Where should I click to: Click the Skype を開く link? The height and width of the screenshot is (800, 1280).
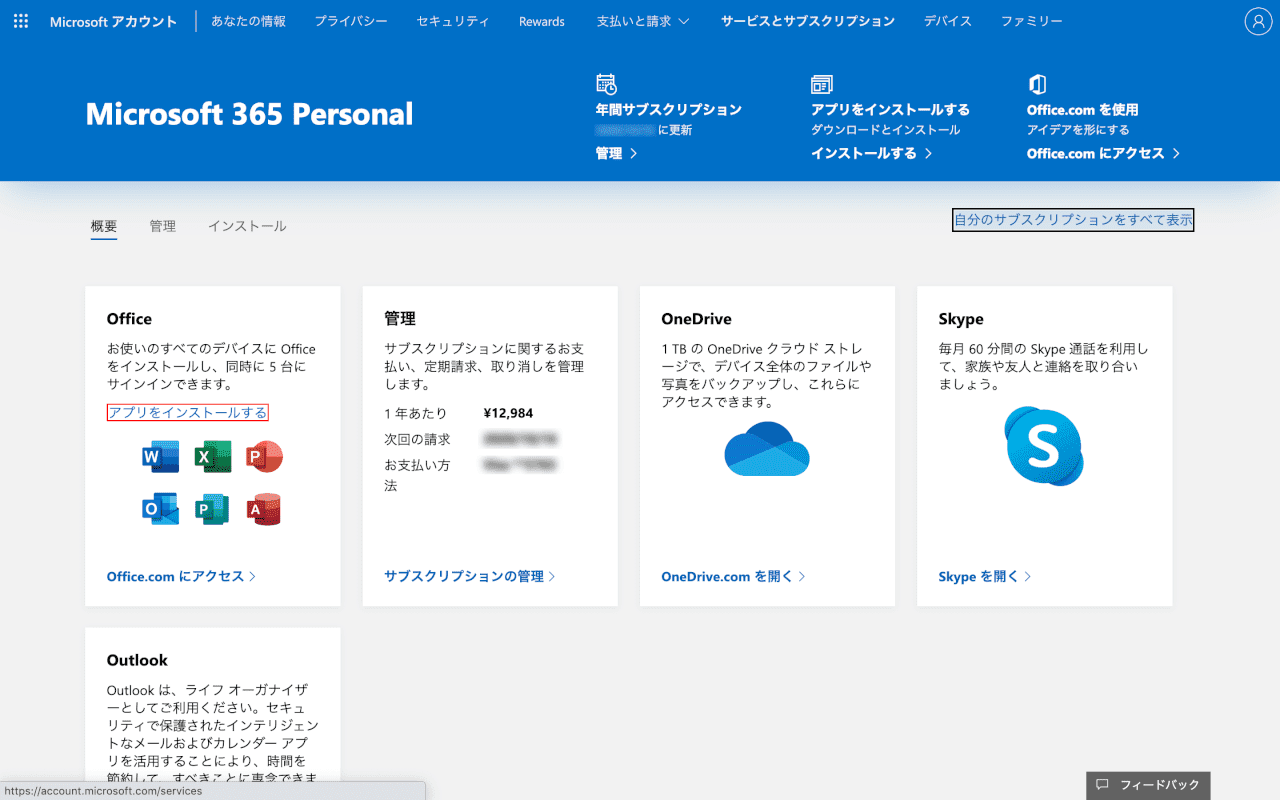click(x=984, y=576)
